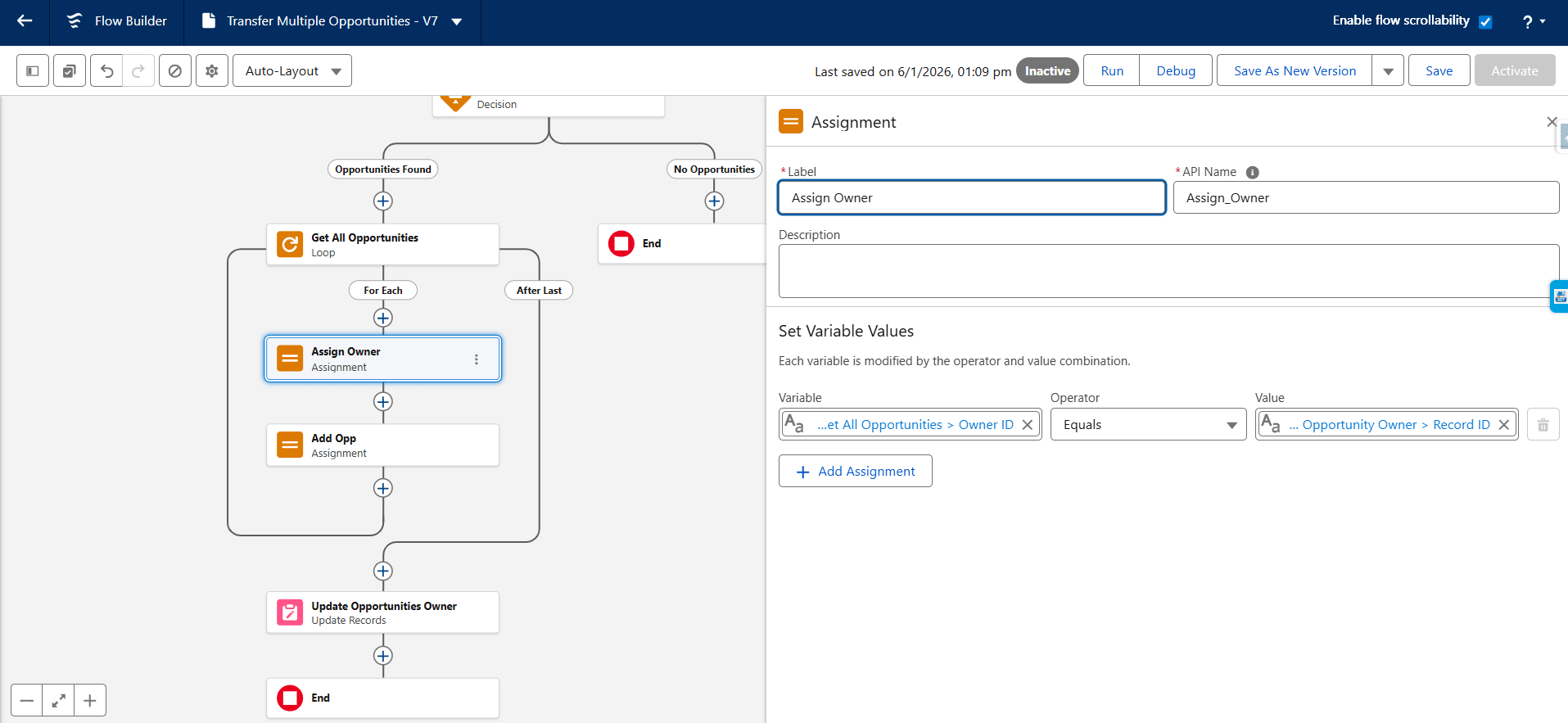The image size is (1568, 723).
Task: Zoom out canvas with minus button
Action: 27,701
